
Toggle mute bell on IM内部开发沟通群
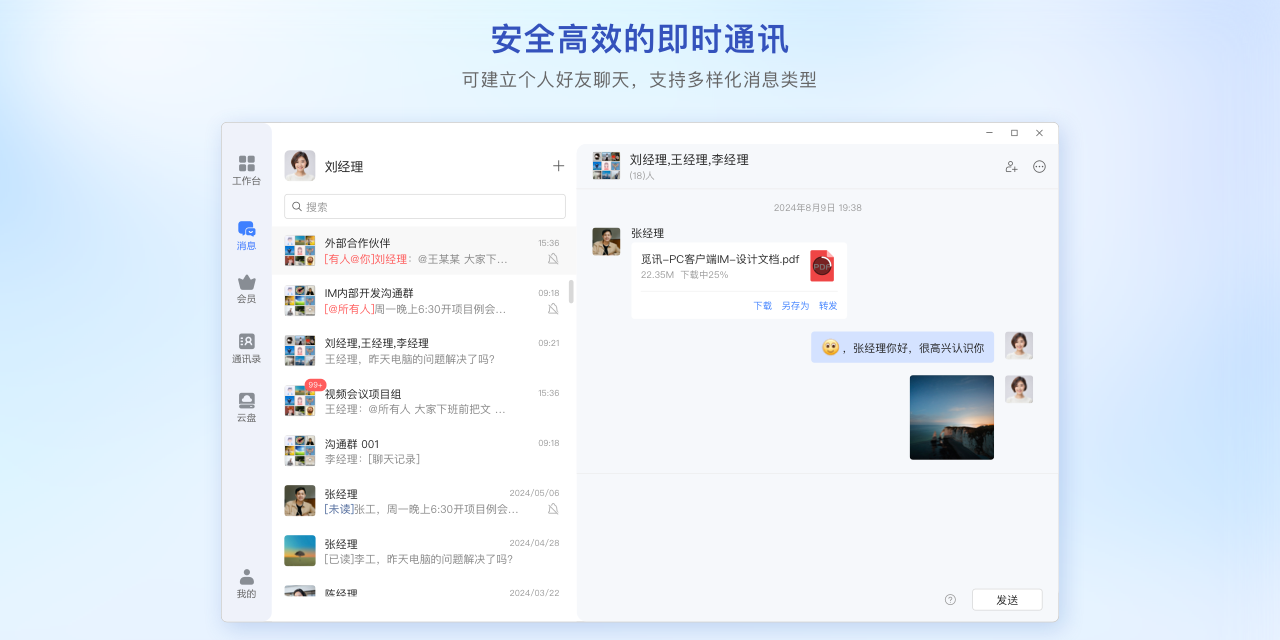(x=553, y=309)
